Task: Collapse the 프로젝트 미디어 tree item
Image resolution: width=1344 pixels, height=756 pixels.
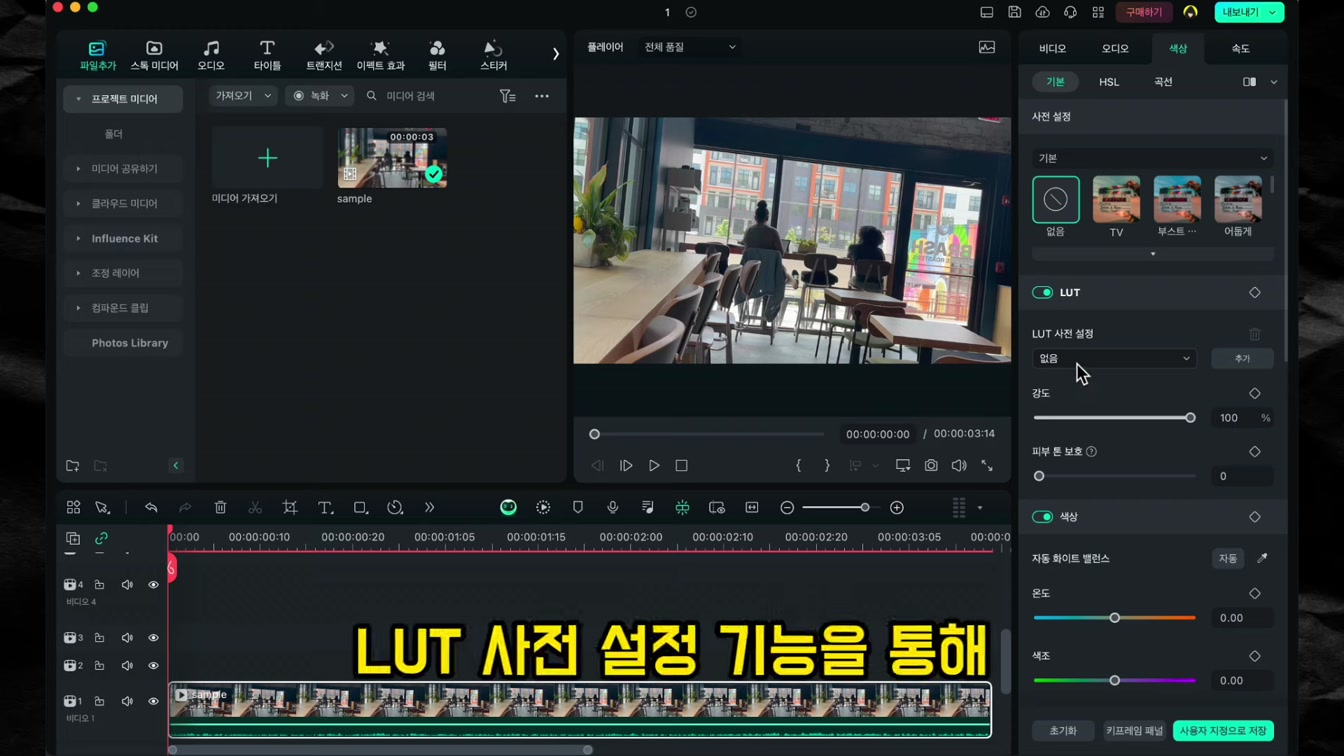Action: [78, 99]
